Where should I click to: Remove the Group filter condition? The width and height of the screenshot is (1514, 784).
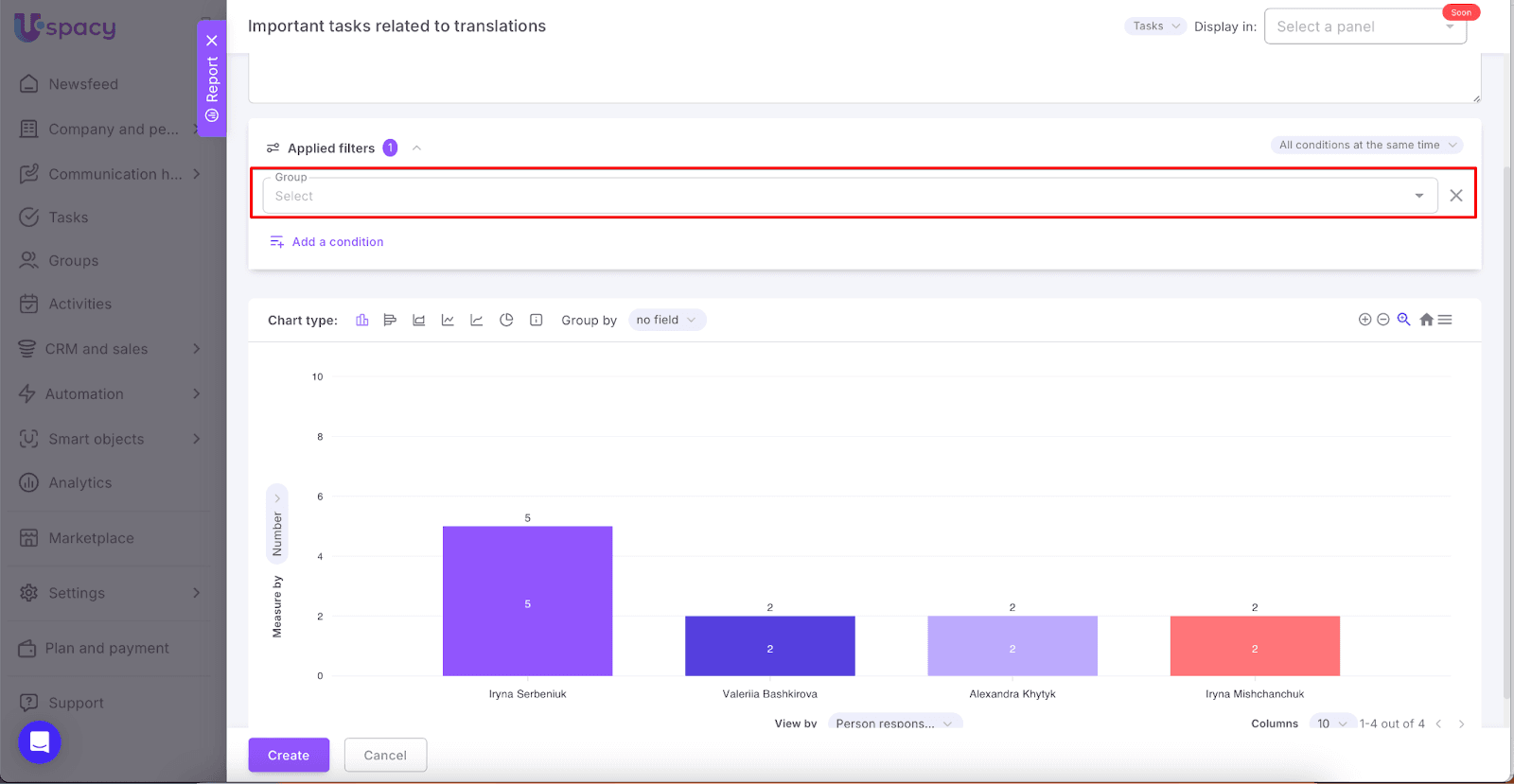1456,196
